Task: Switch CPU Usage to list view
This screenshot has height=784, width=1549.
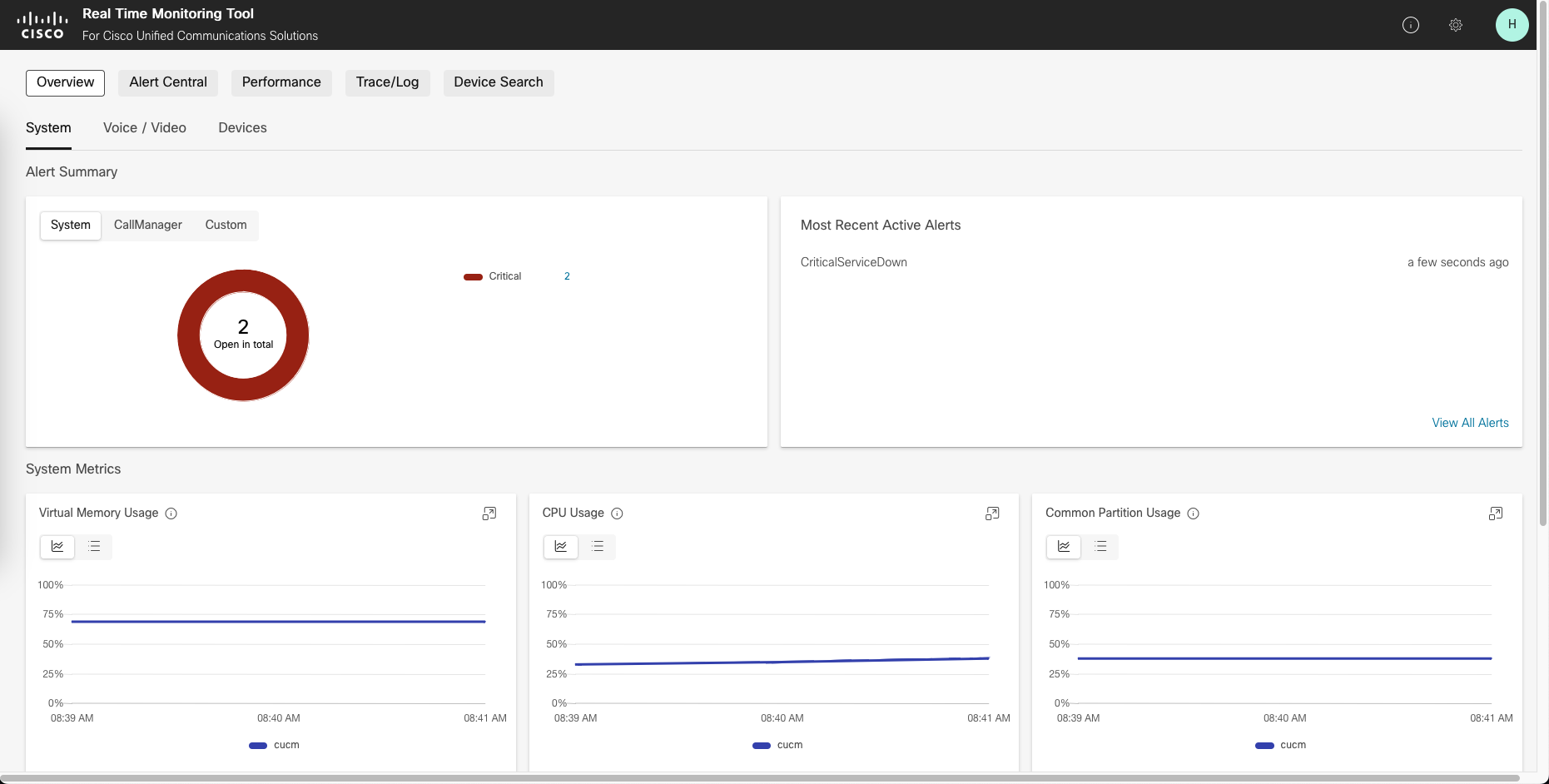Action: click(598, 547)
